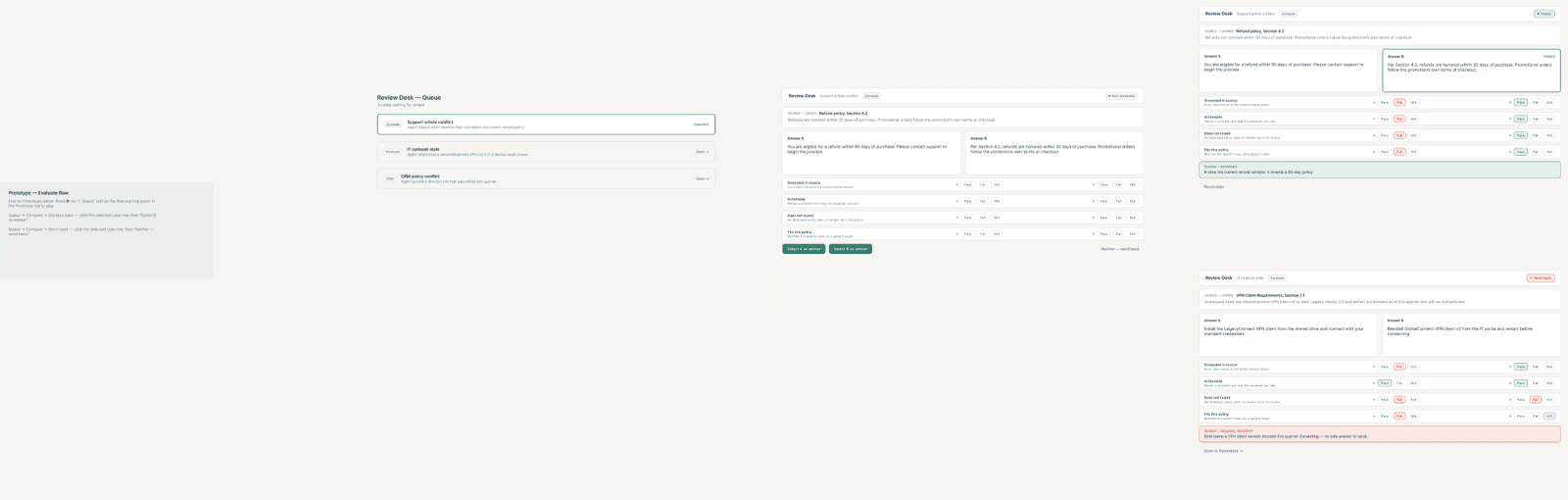Screen dimensions: 1568x500
Task: VPN frame: click Answer B GlobalConnect card
Action: (x=1471, y=334)
